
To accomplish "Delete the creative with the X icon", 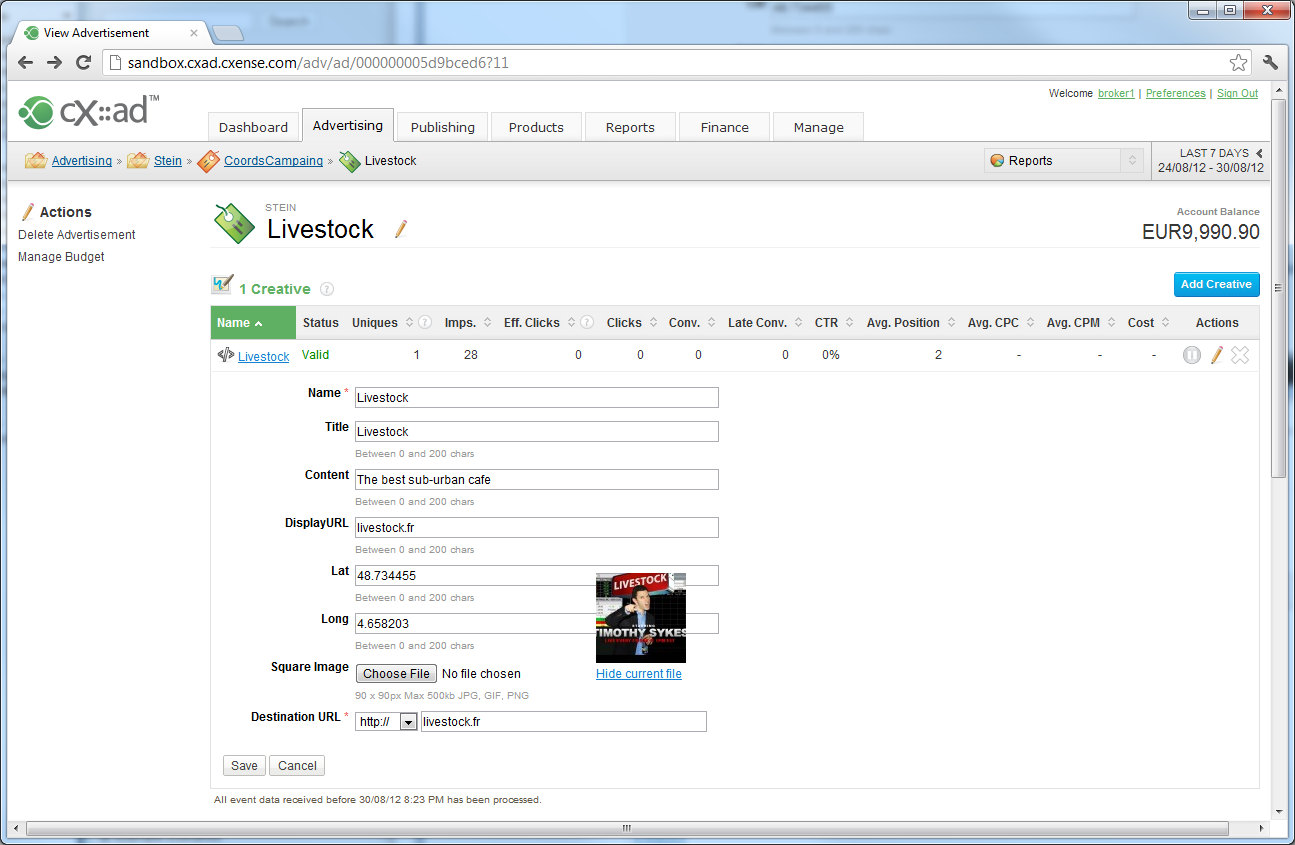I will click(x=1240, y=355).
